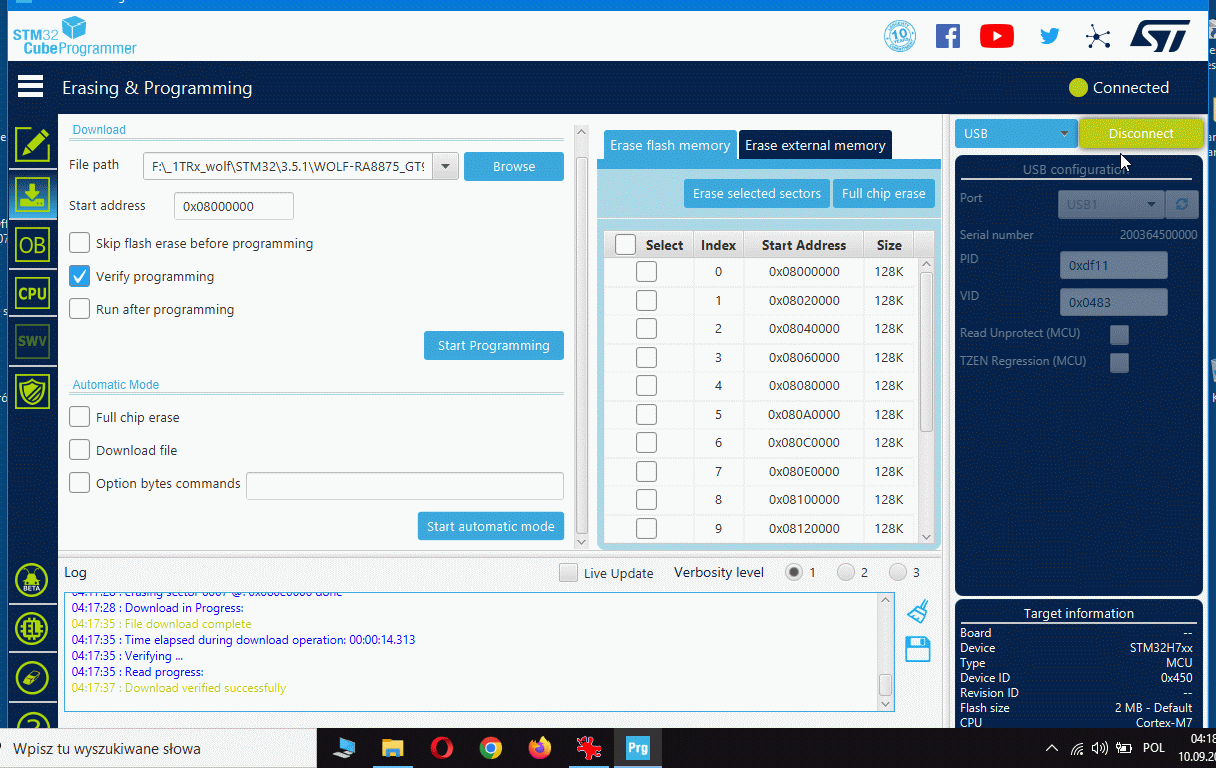Click the Start address input field
Screen dimensions: 1216x768
coord(233,206)
